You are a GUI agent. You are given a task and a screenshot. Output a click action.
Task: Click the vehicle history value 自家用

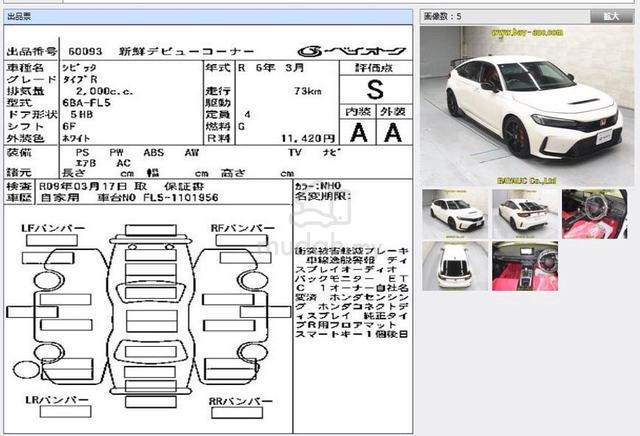[x=60, y=198]
